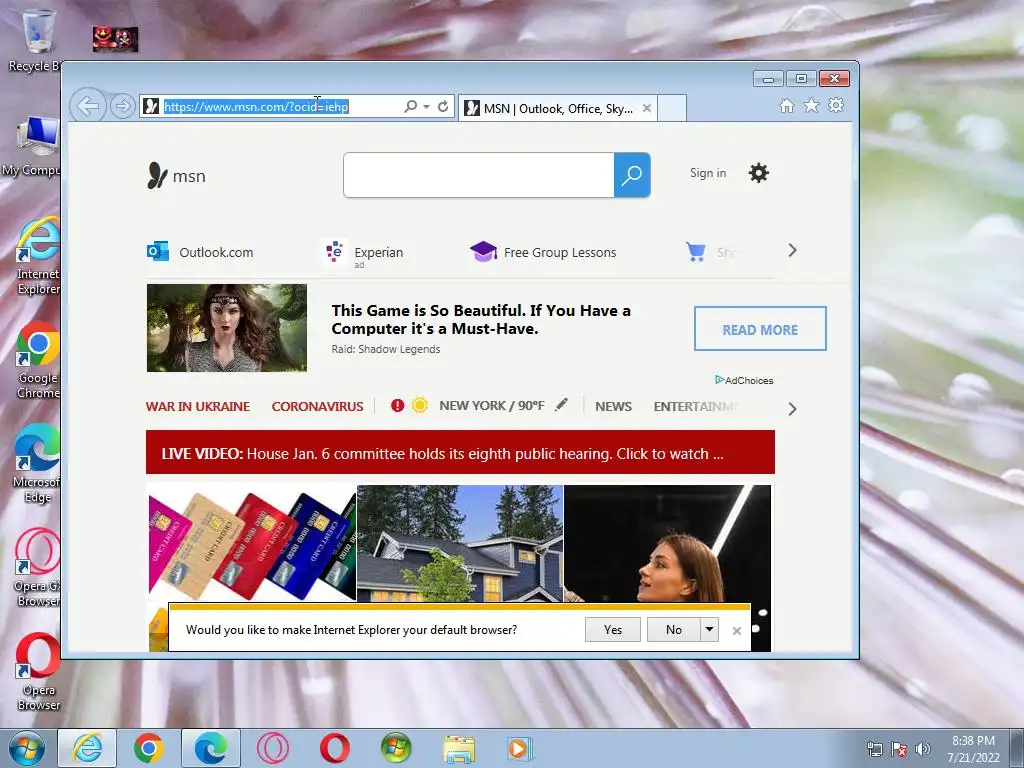This screenshot has height=768, width=1024.
Task: Click Edge icon in the taskbar
Action: (211, 748)
